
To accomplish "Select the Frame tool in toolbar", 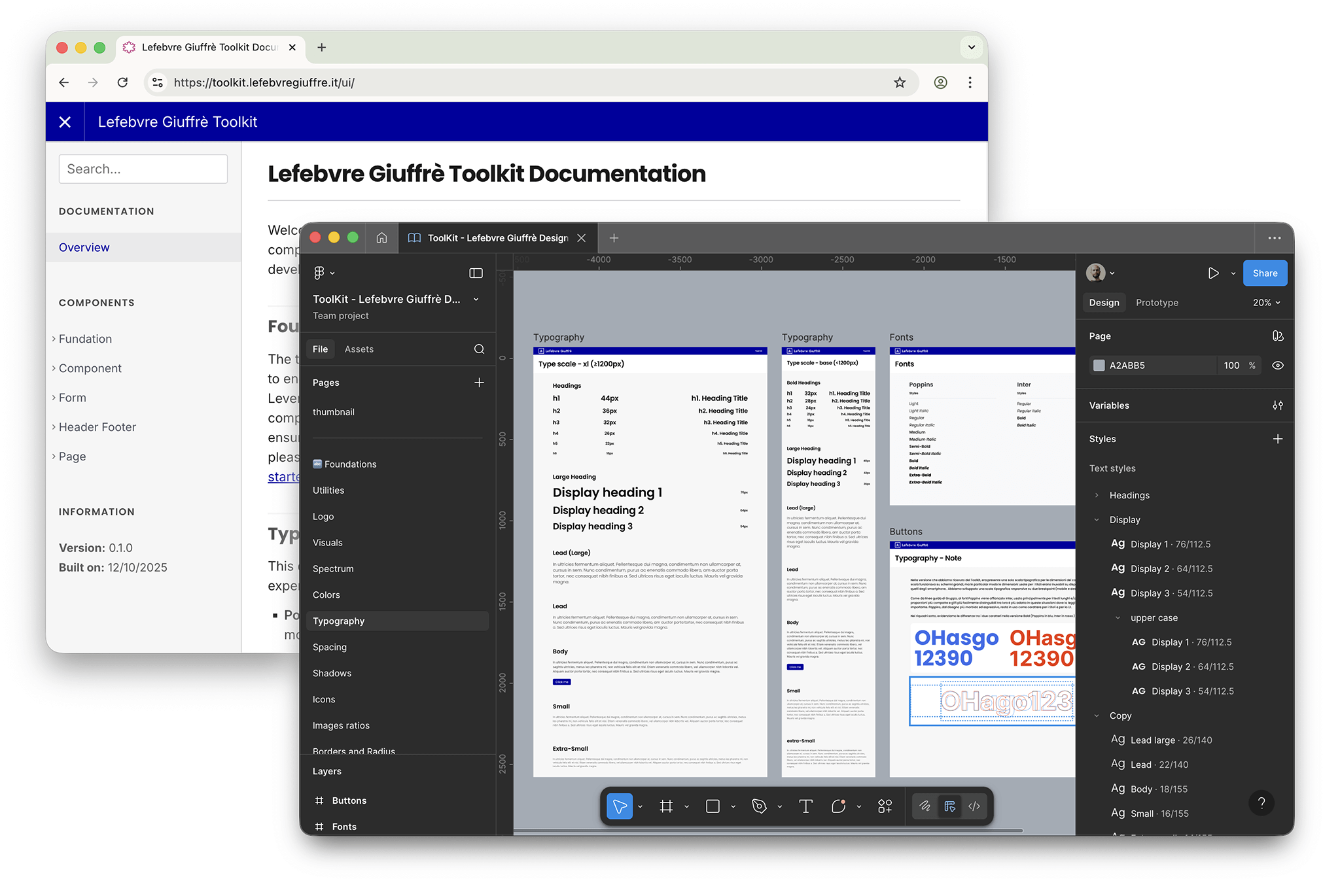I will [x=666, y=806].
